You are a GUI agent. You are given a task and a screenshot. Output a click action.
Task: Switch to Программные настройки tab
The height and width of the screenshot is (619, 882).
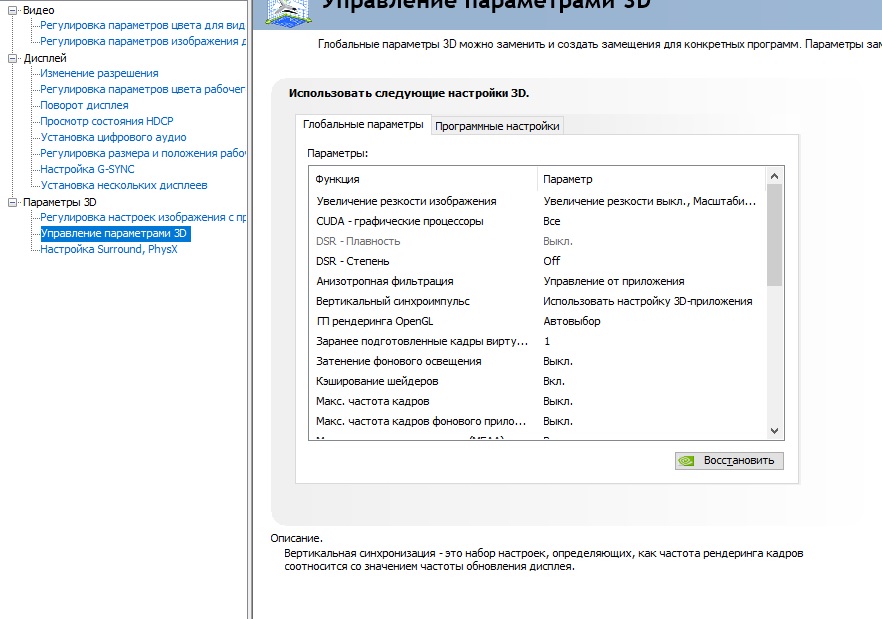click(497, 126)
